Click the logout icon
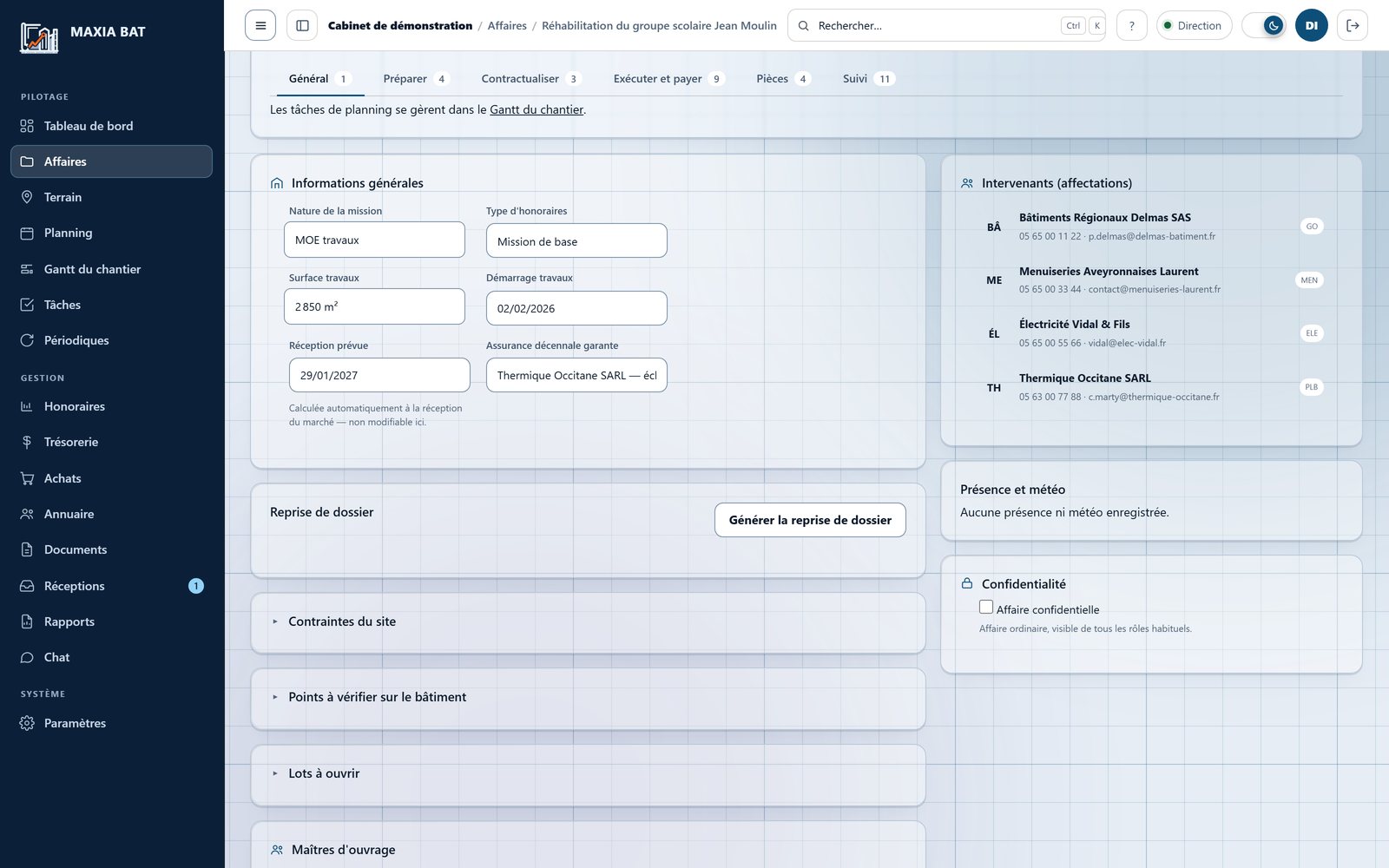Image resolution: width=1389 pixels, height=868 pixels. tap(1353, 25)
